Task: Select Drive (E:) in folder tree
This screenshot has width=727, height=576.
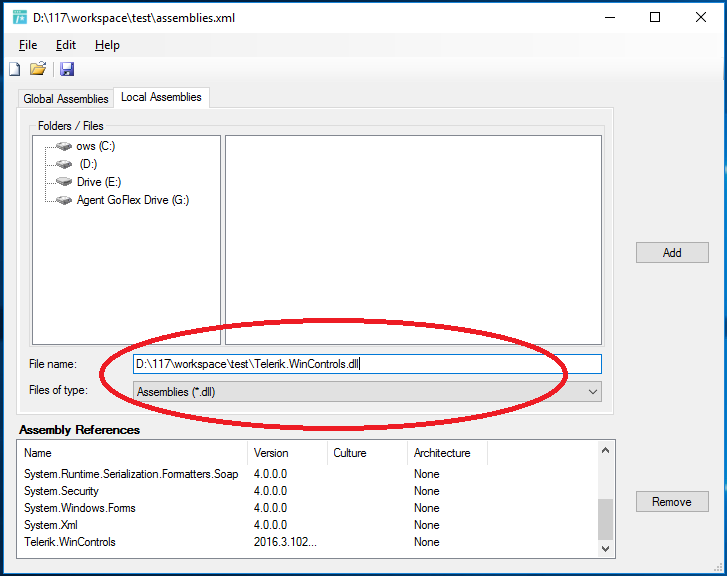Action: pos(98,182)
